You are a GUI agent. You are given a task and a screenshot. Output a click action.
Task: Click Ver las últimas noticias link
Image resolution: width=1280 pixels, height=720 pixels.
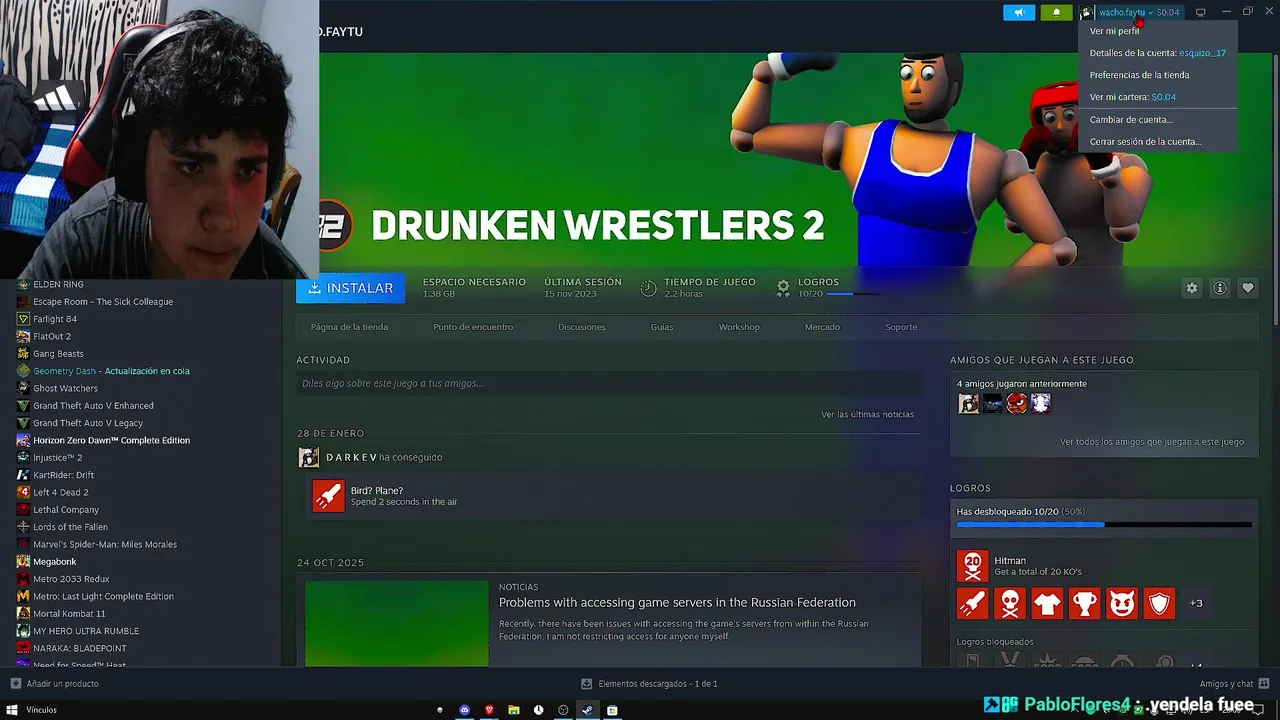pos(867,414)
